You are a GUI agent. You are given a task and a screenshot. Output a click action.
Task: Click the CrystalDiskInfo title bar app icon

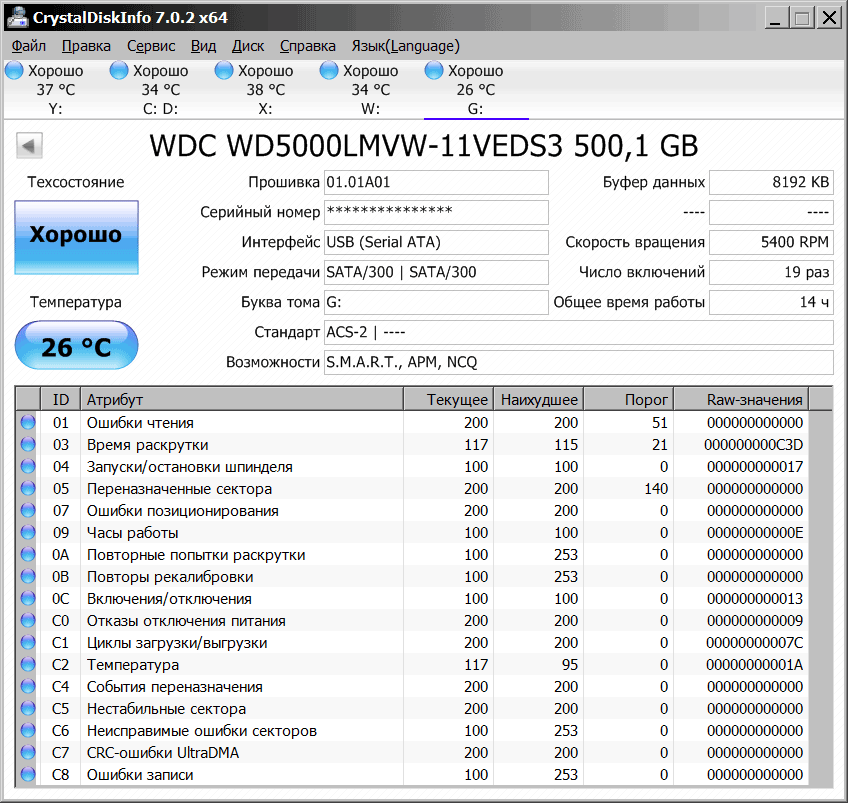coord(16,18)
